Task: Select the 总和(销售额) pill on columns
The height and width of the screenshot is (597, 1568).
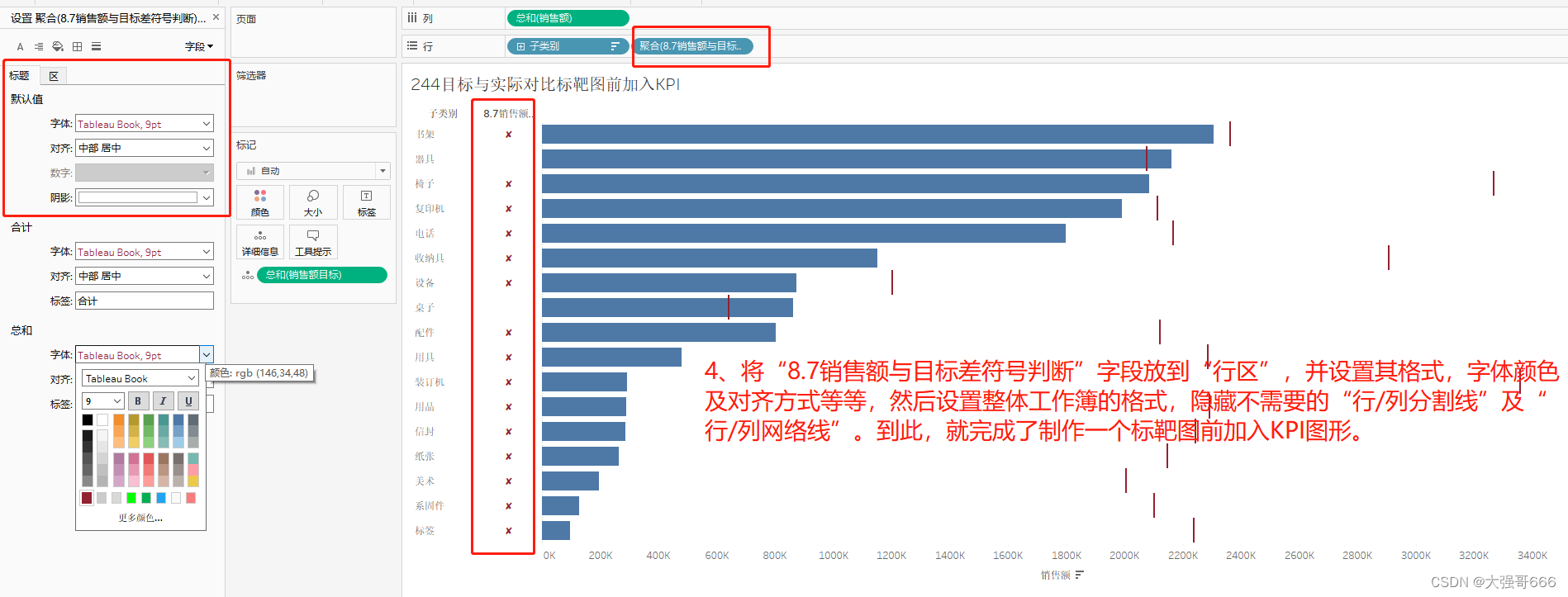Action: 568,18
